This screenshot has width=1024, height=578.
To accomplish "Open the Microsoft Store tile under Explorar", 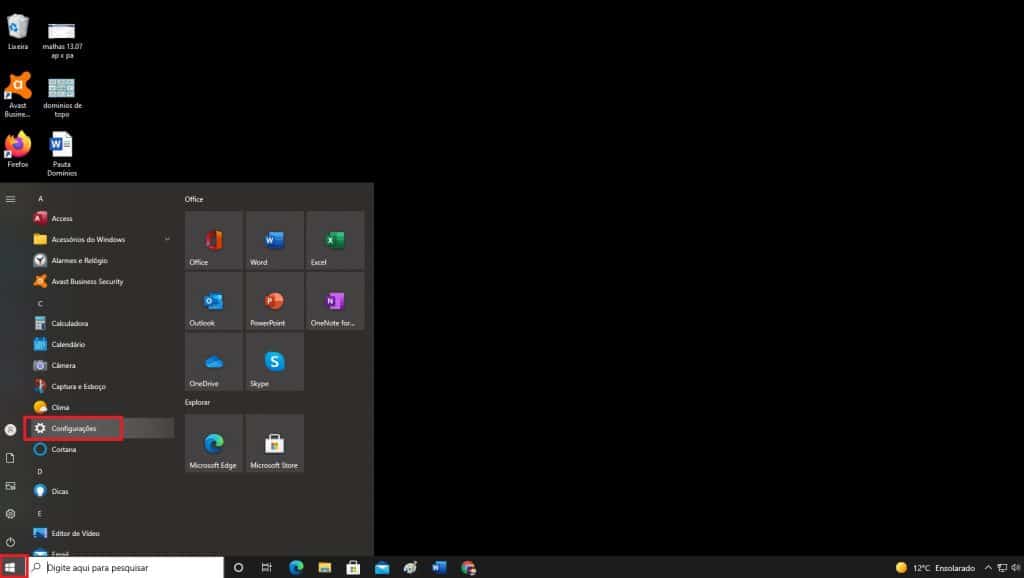I will pos(274,443).
